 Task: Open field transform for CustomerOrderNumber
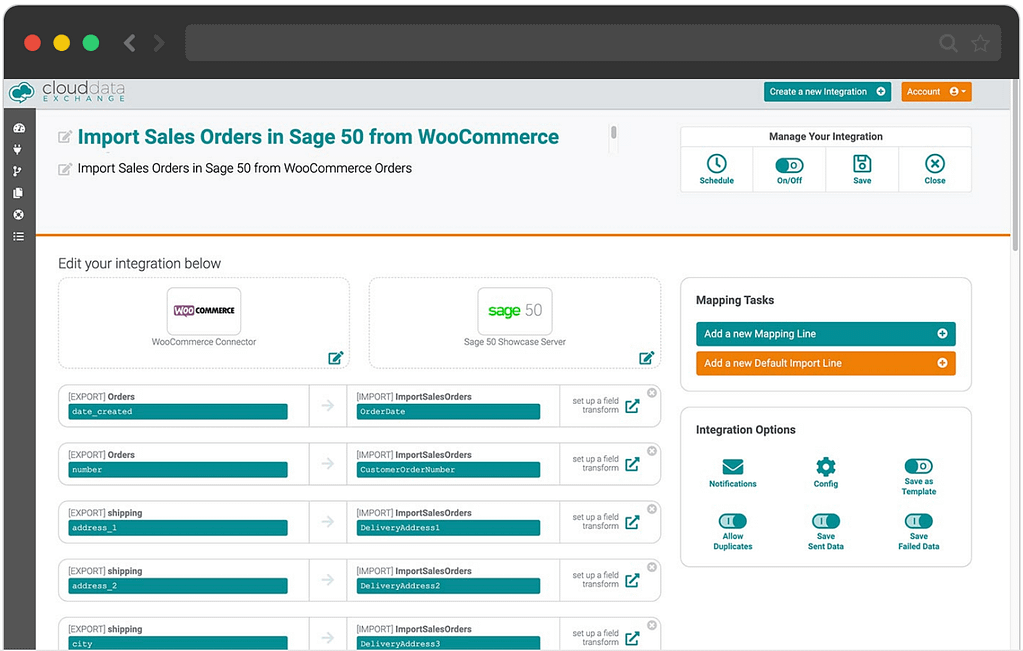point(632,464)
